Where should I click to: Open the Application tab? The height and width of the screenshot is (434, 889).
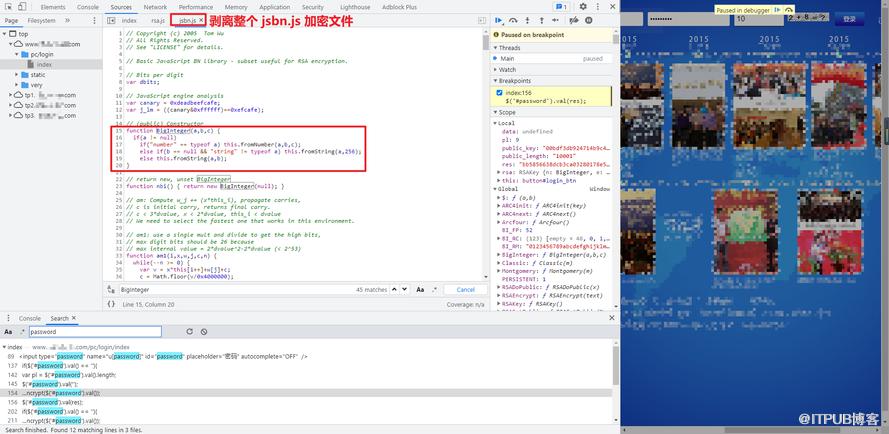274,7
